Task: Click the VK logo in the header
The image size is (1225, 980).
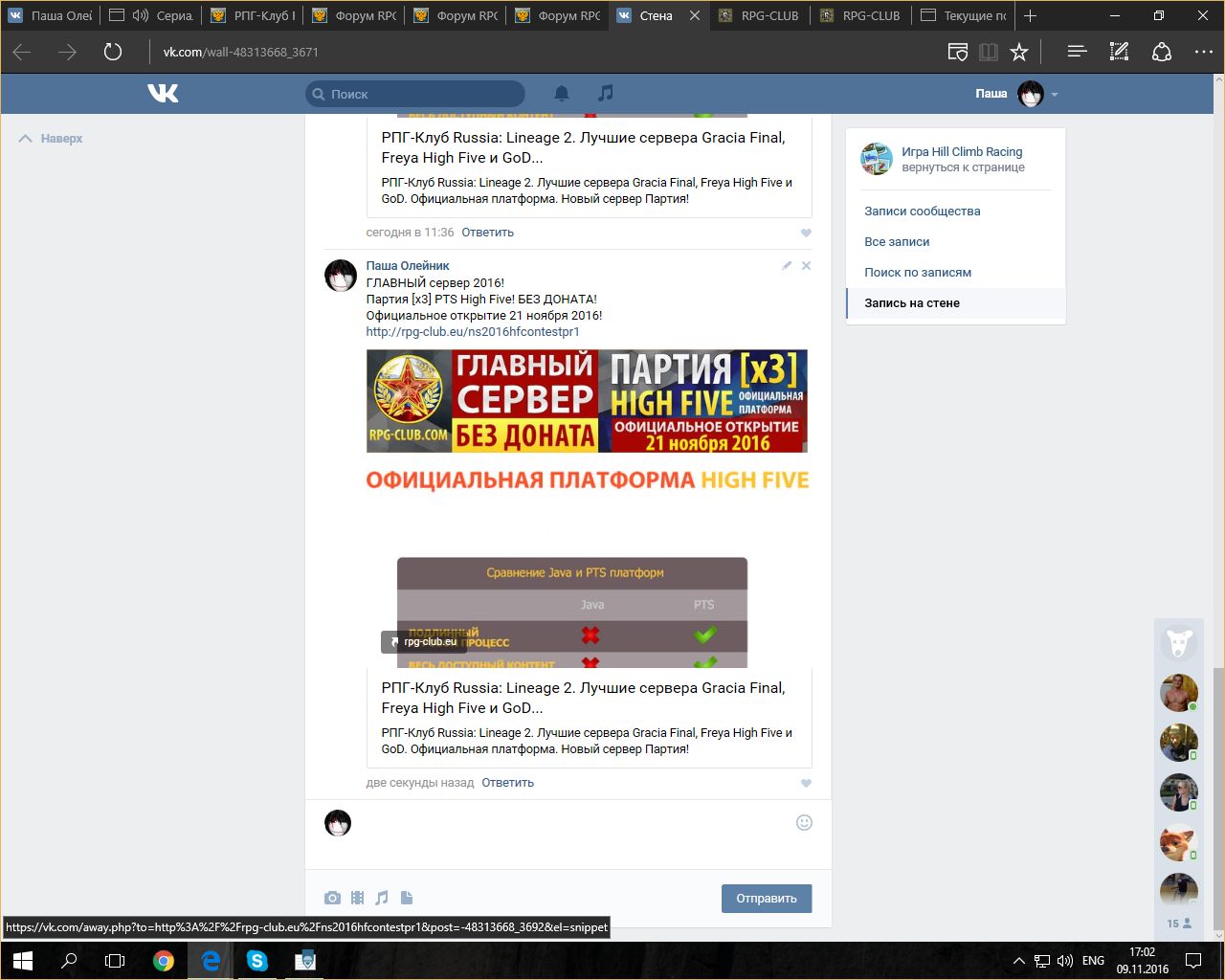Action: [x=163, y=93]
